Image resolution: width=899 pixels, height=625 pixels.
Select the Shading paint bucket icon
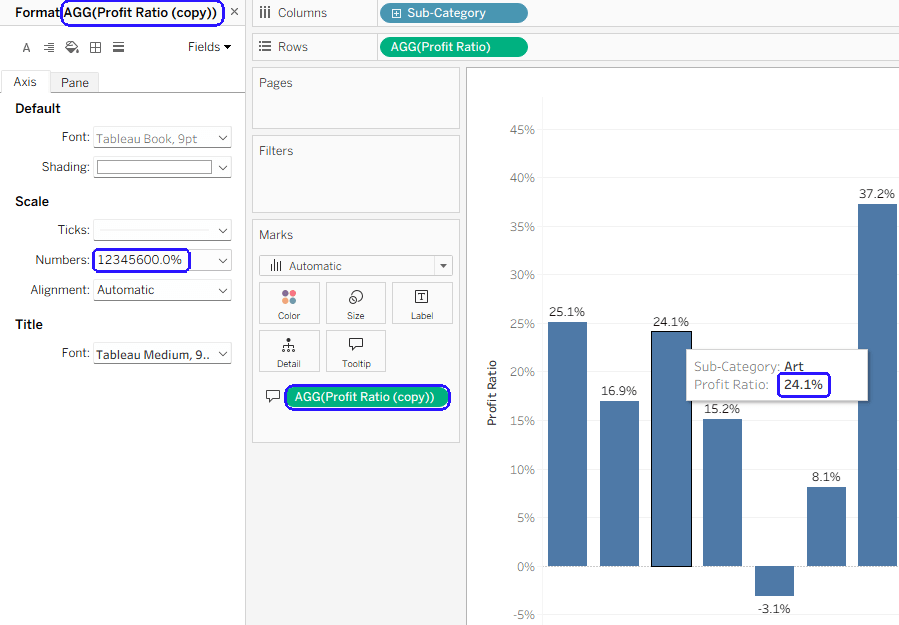click(72, 47)
